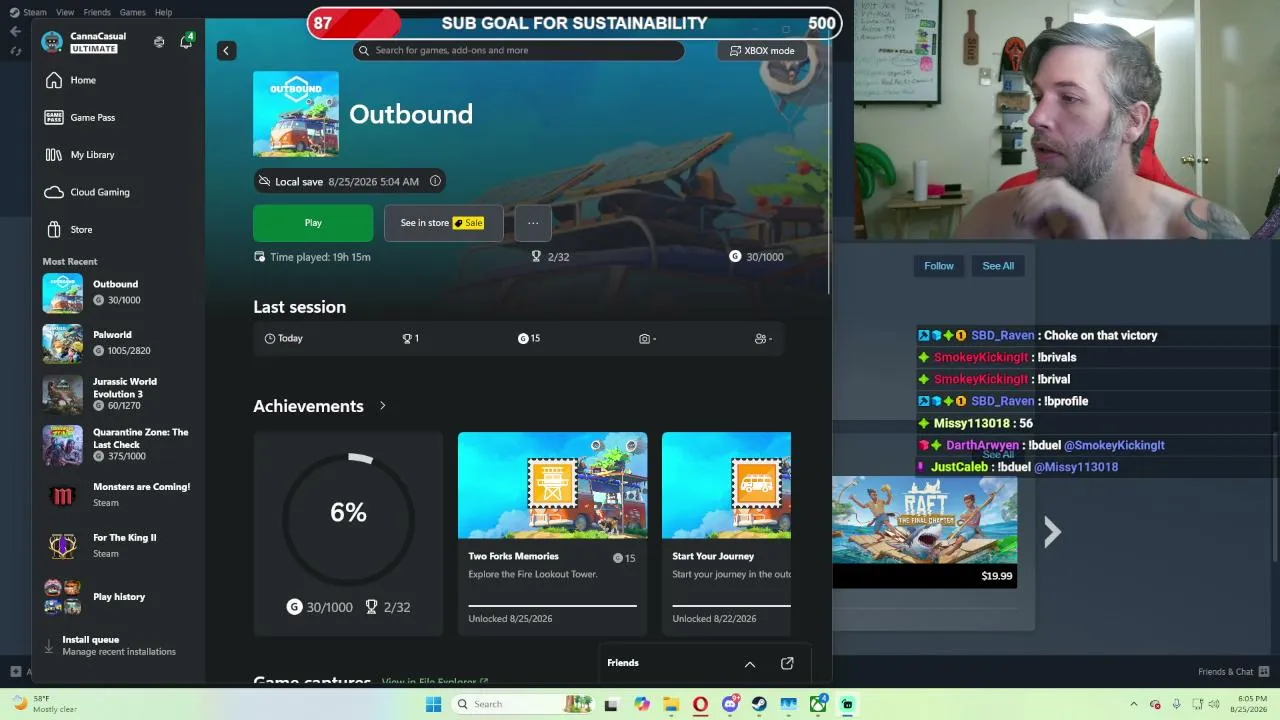Open Two Forks Memories achievement card
The image size is (1280, 720).
click(x=552, y=534)
